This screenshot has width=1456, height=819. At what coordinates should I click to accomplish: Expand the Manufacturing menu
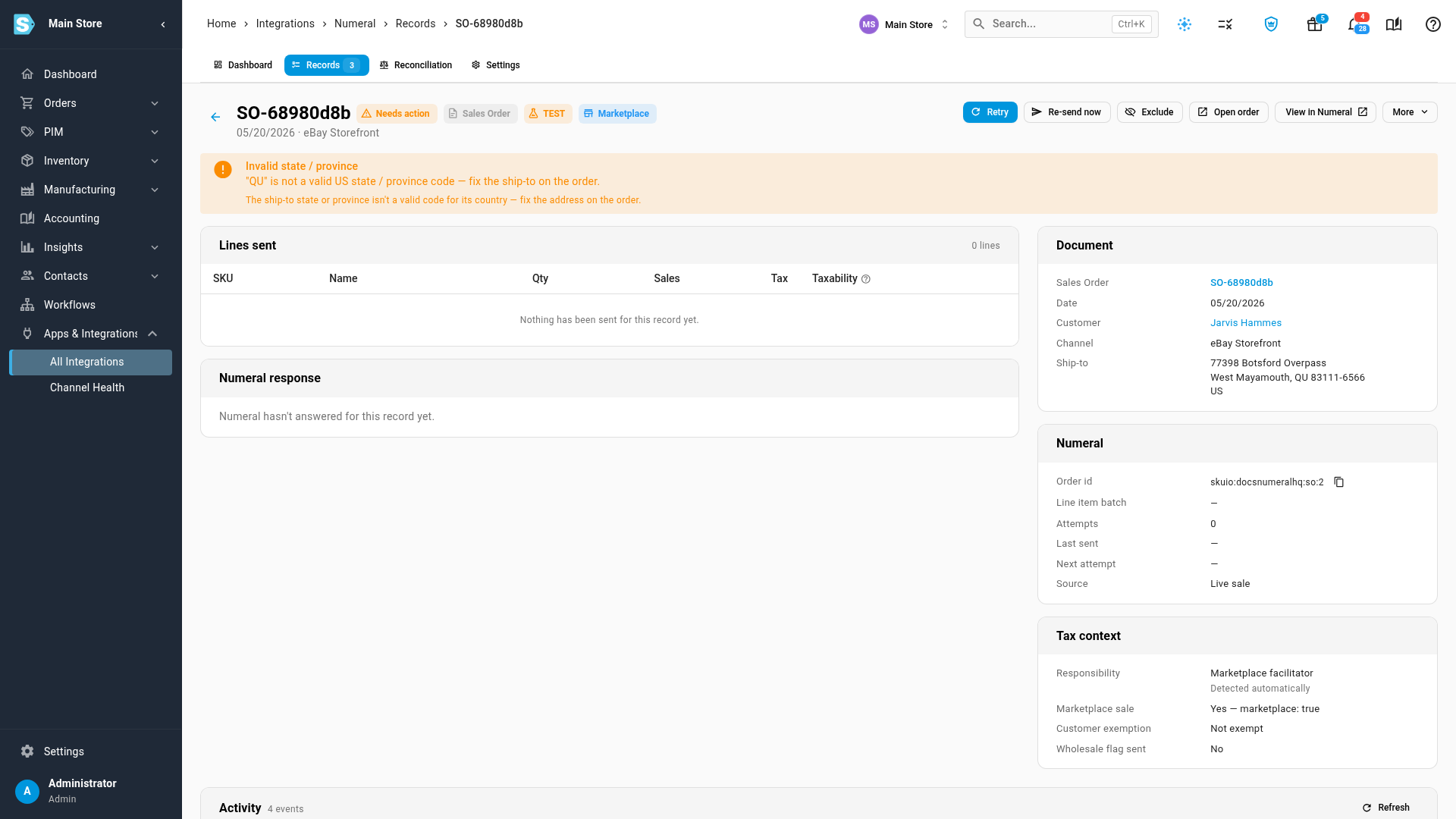click(91, 190)
